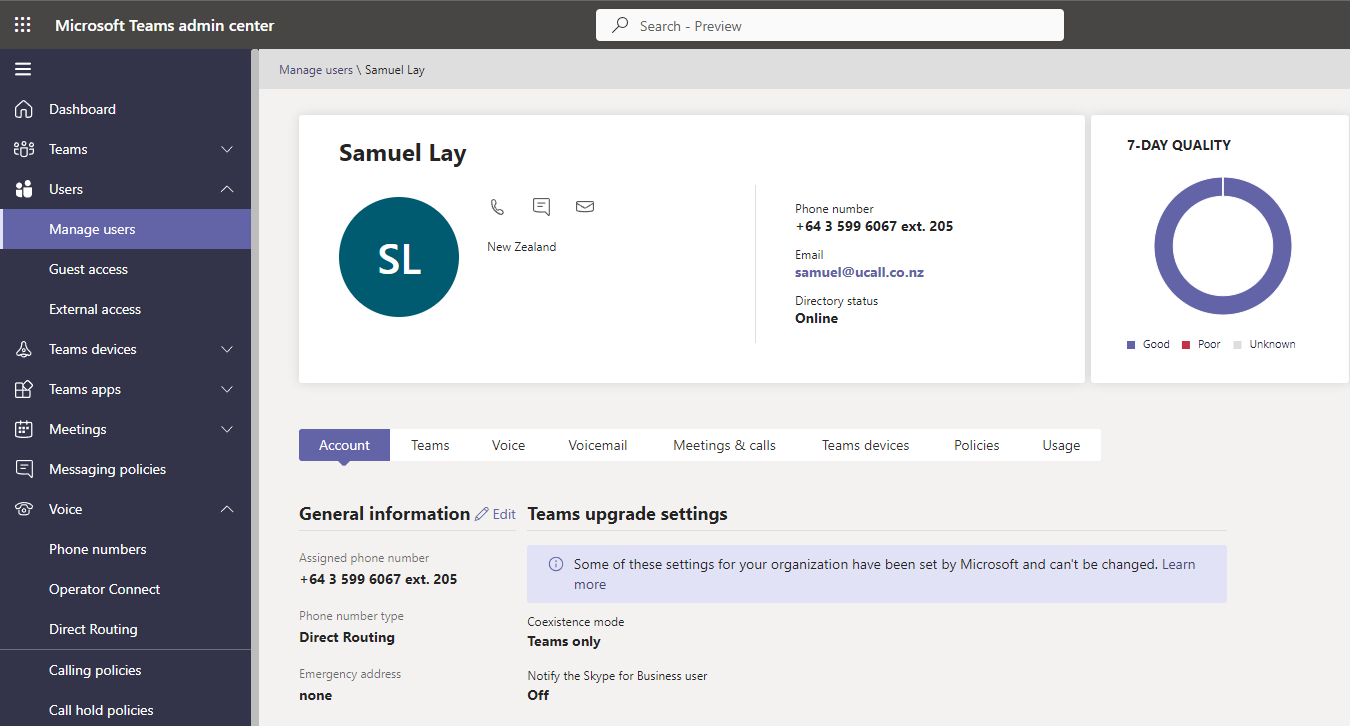The height and width of the screenshot is (726, 1350).
Task: Click the Dashboard home icon
Action: [24, 109]
